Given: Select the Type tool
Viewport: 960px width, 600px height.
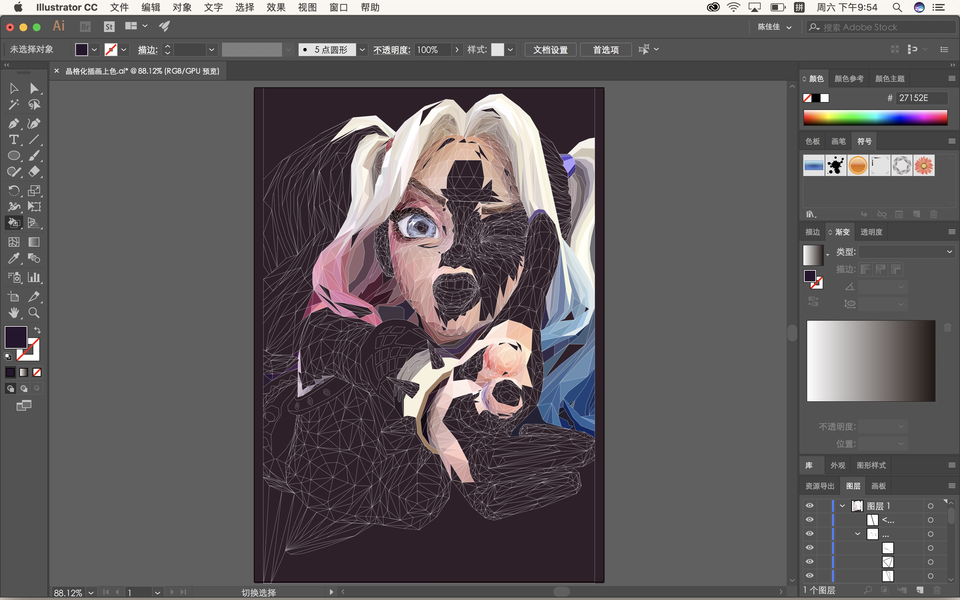Looking at the screenshot, I should pos(14,140).
